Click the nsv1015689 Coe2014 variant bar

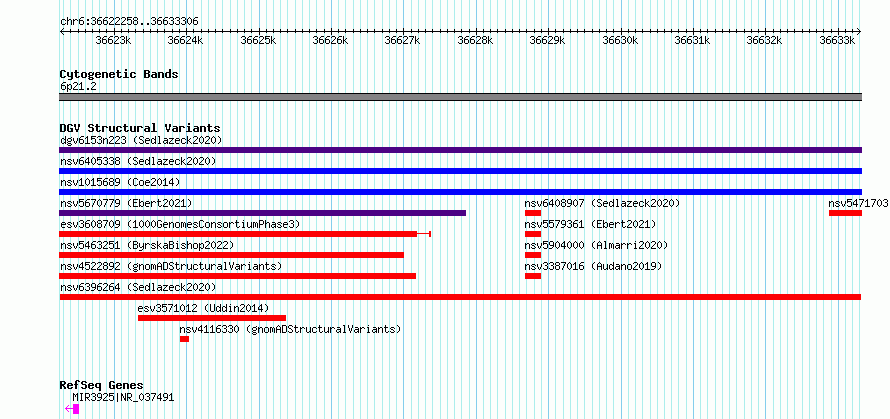pyautogui.click(x=461, y=192)
